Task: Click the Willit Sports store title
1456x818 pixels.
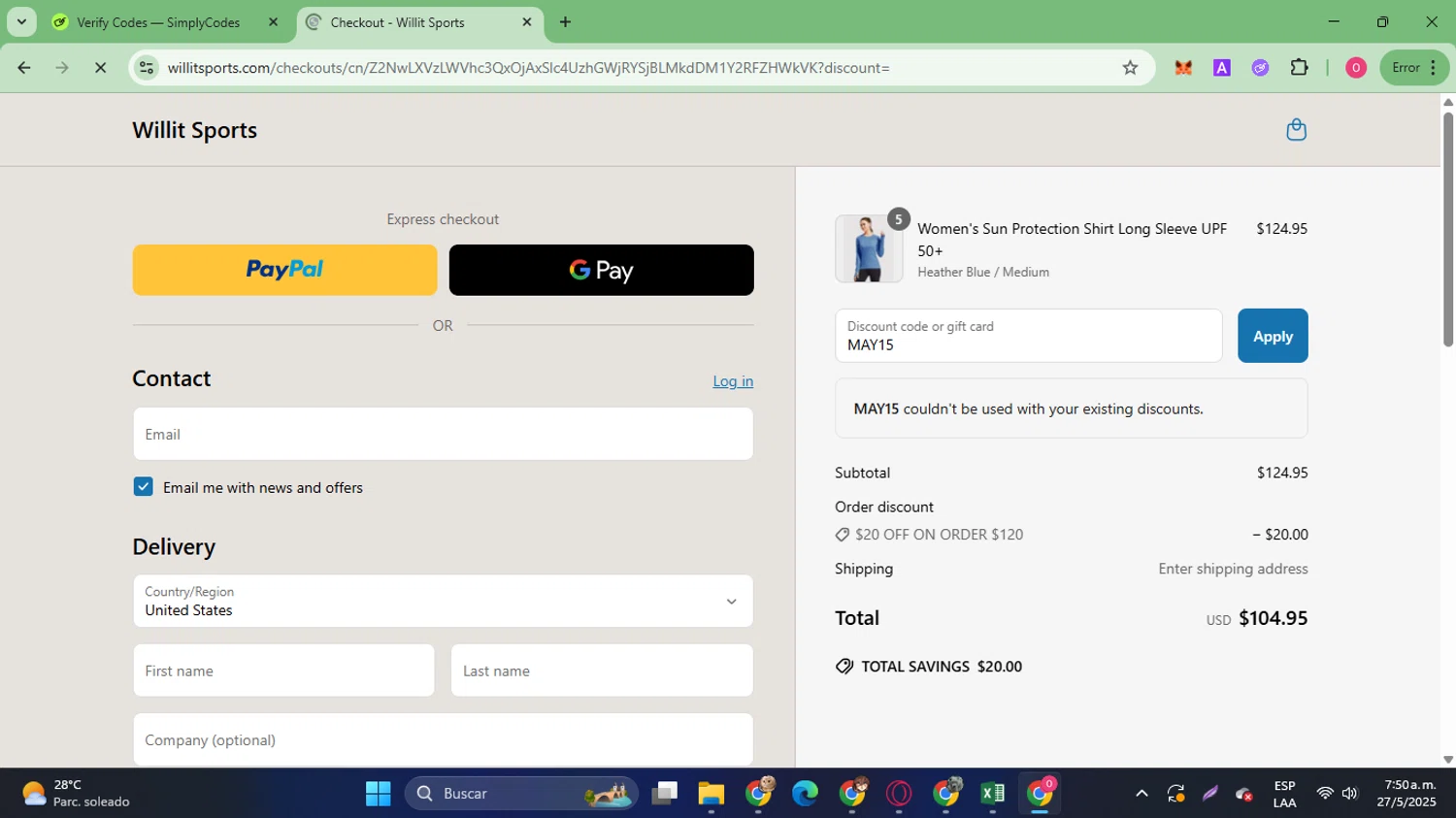Action: (x=195, y=130)
